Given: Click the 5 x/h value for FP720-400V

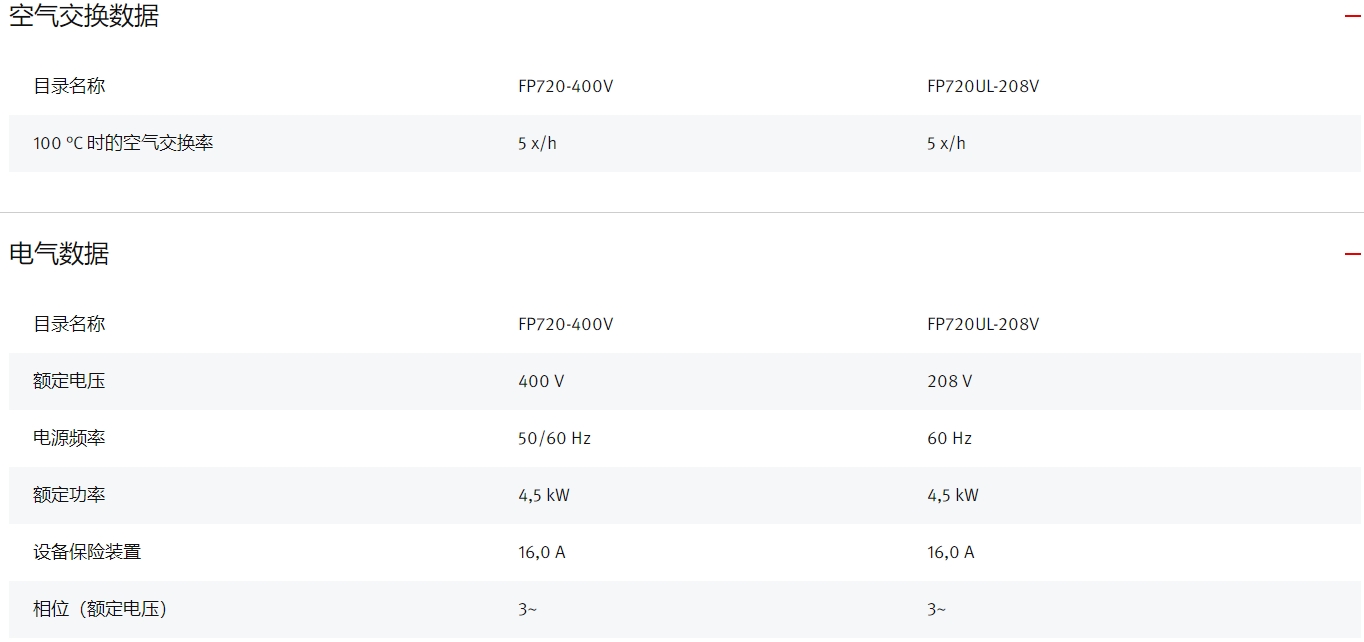Looking at the screenshot, I should [x=537, y=143].
